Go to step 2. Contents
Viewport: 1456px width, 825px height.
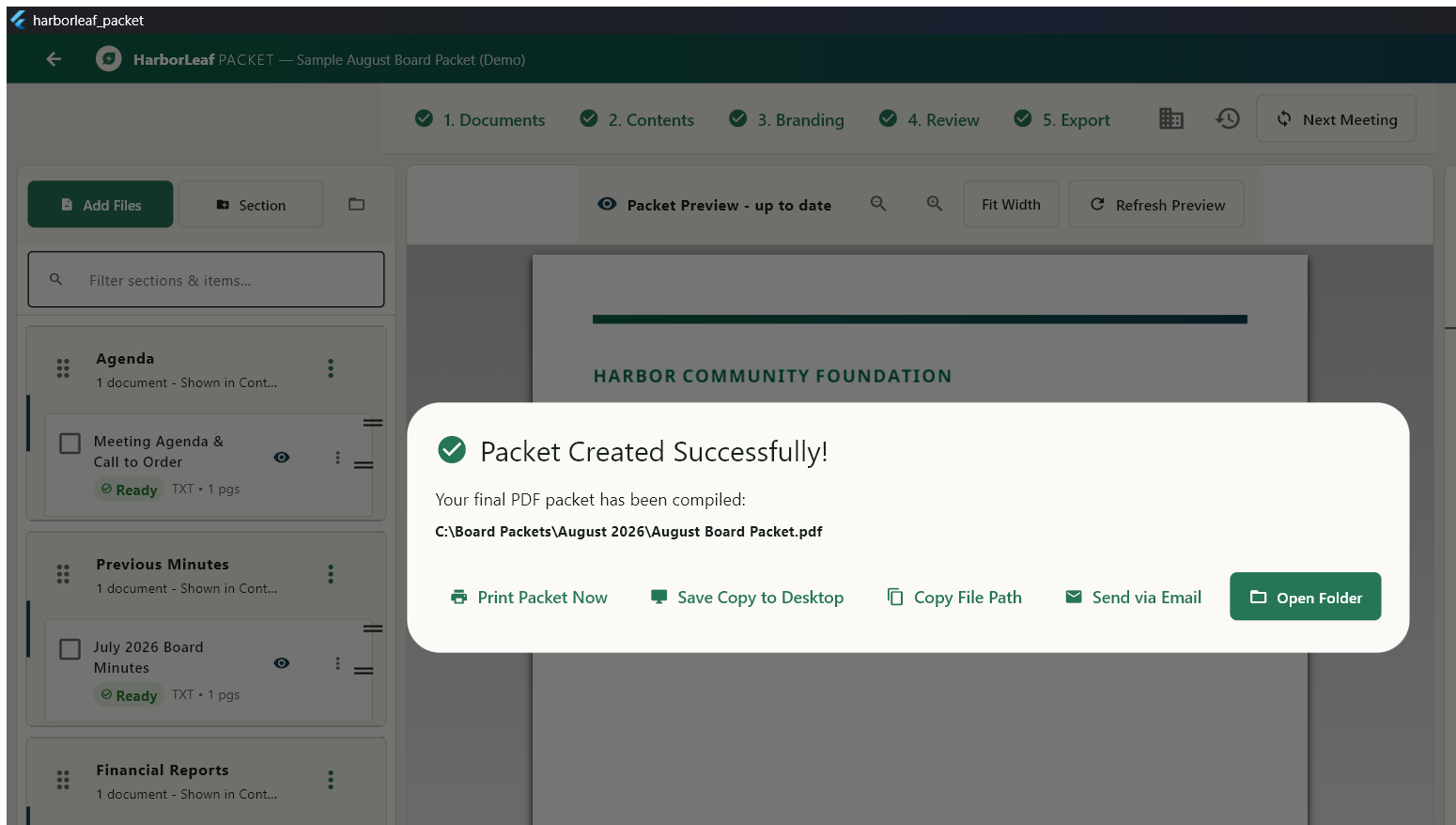(x=637, y=119)
